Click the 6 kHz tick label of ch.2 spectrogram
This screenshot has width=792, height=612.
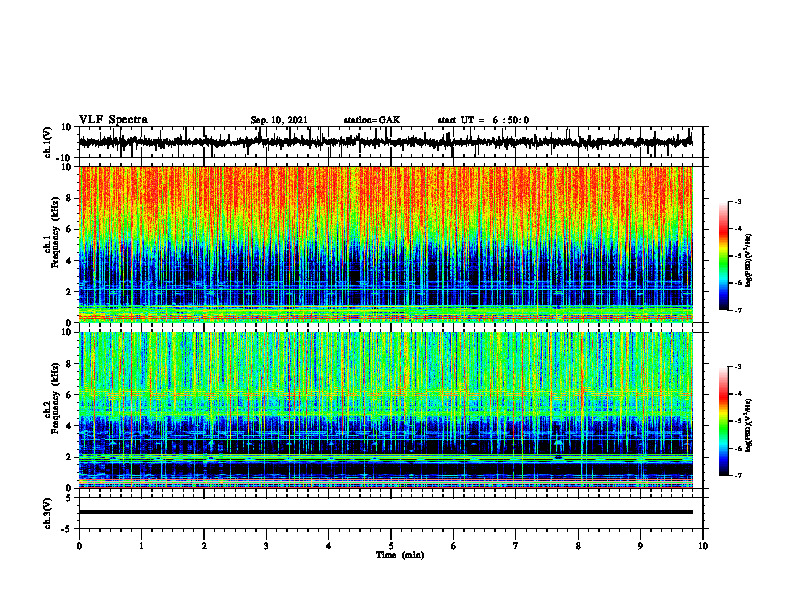pos(69,395)
